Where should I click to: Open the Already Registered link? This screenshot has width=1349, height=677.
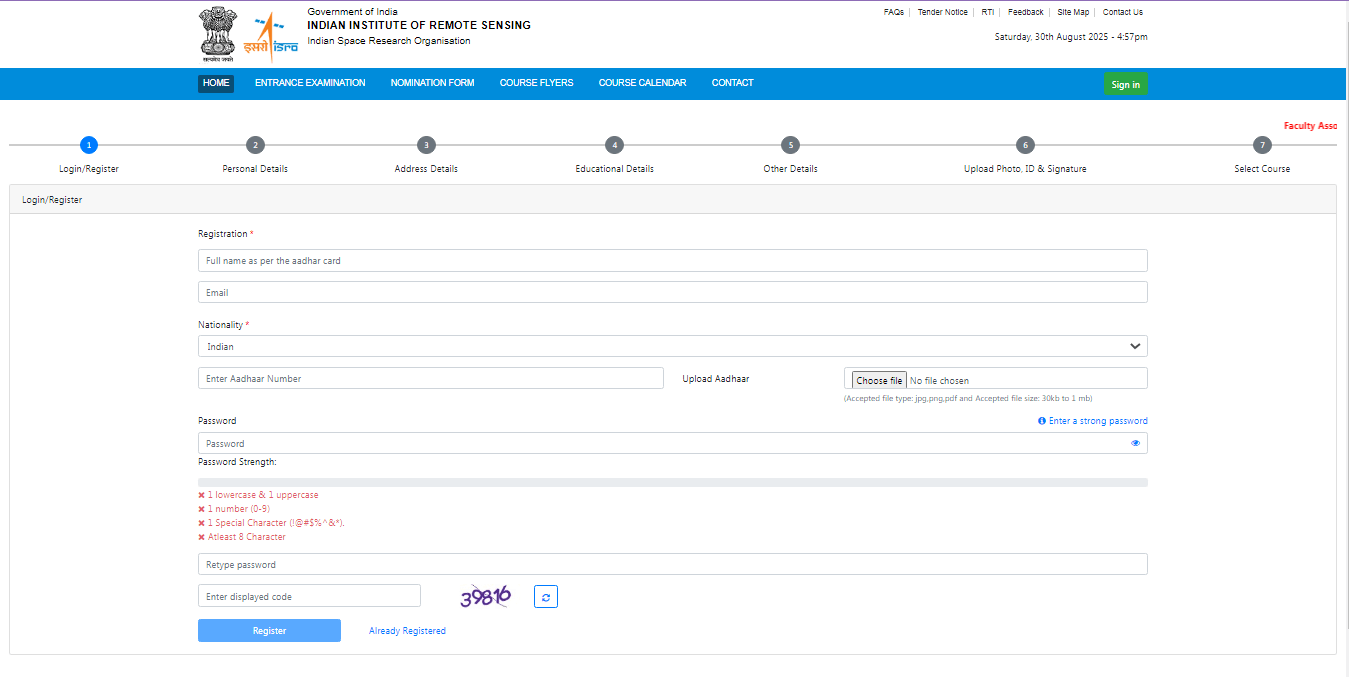coord(406,630)
